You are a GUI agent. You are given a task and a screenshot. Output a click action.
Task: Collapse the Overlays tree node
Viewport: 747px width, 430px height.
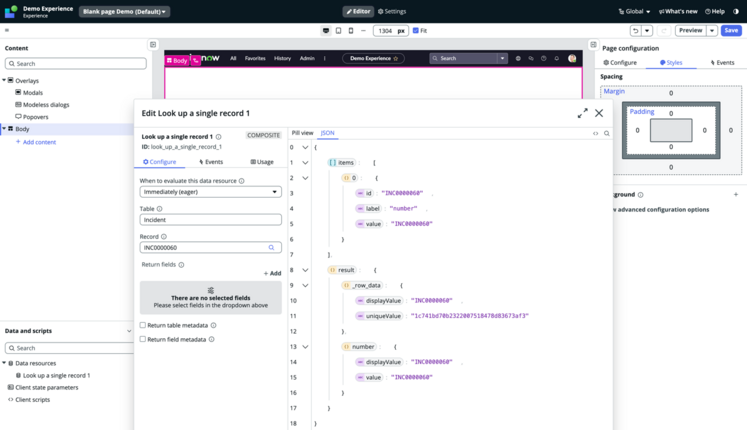(4, 80)
